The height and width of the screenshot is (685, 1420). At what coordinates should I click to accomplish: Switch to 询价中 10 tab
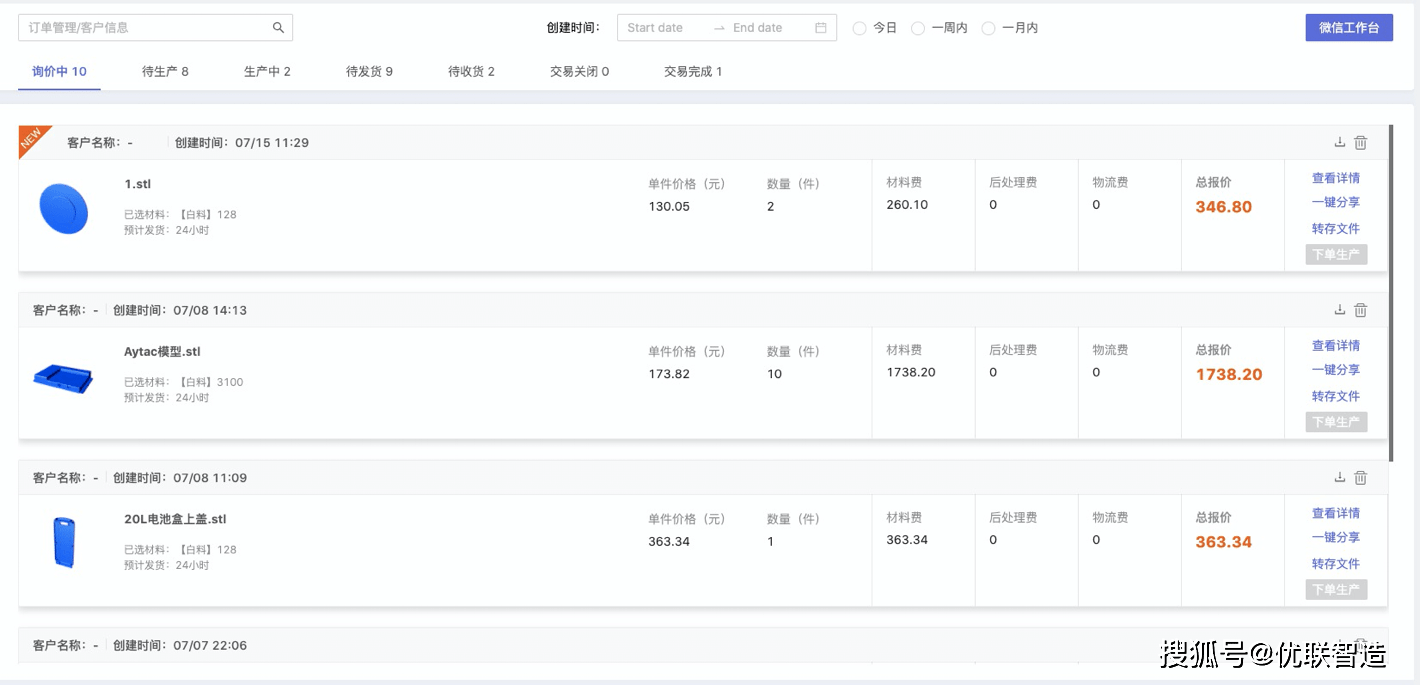60,72
